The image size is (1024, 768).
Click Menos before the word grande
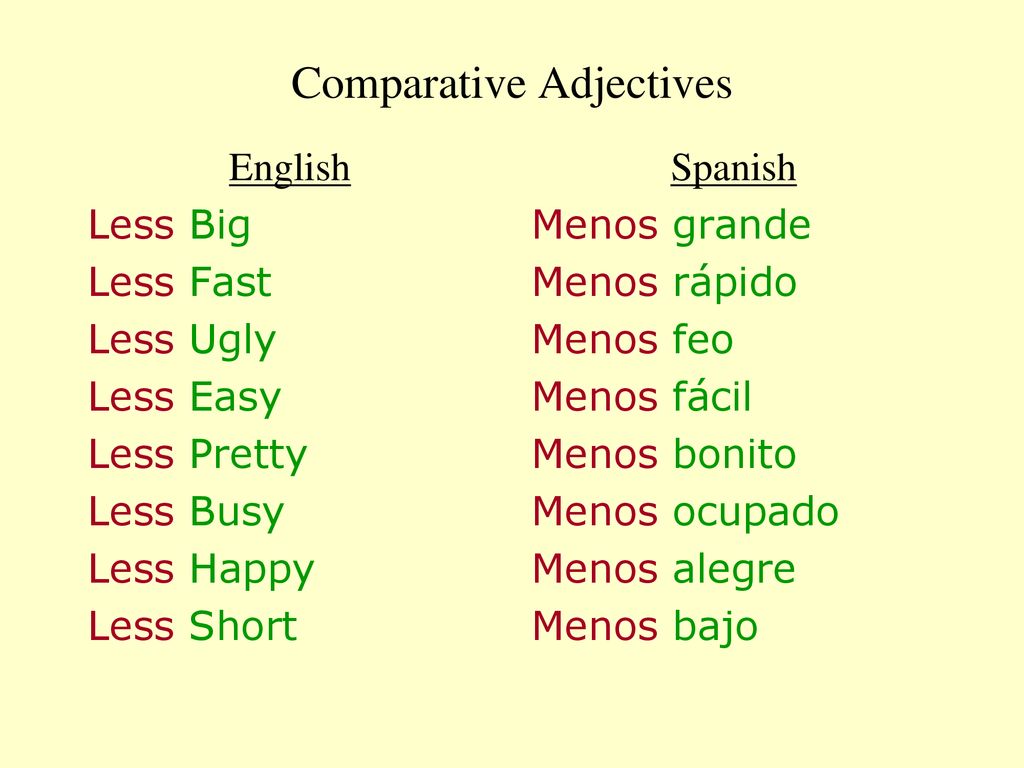[595, 225]
